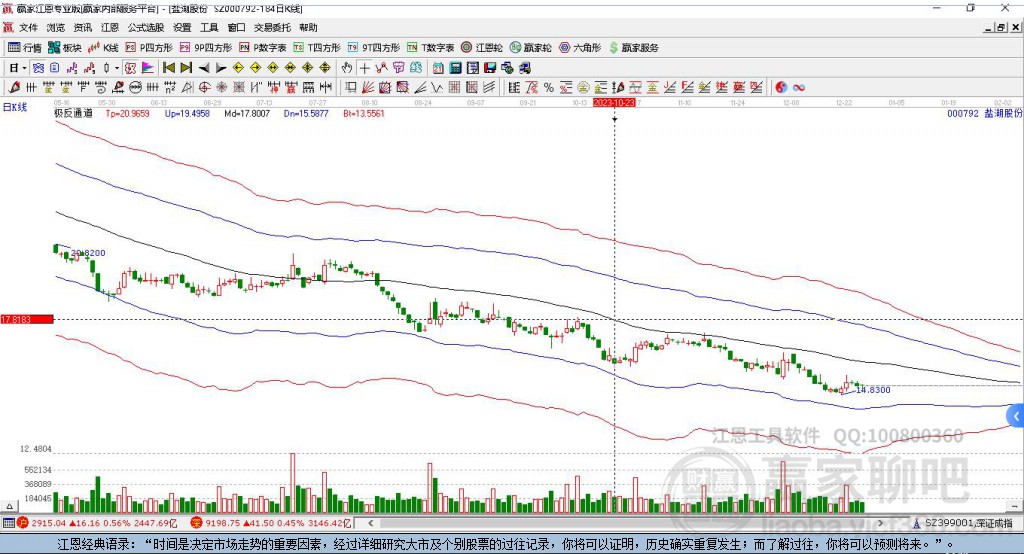Select the hand pan tool
The image size is (1024, 554).
(x=347, y=68)
